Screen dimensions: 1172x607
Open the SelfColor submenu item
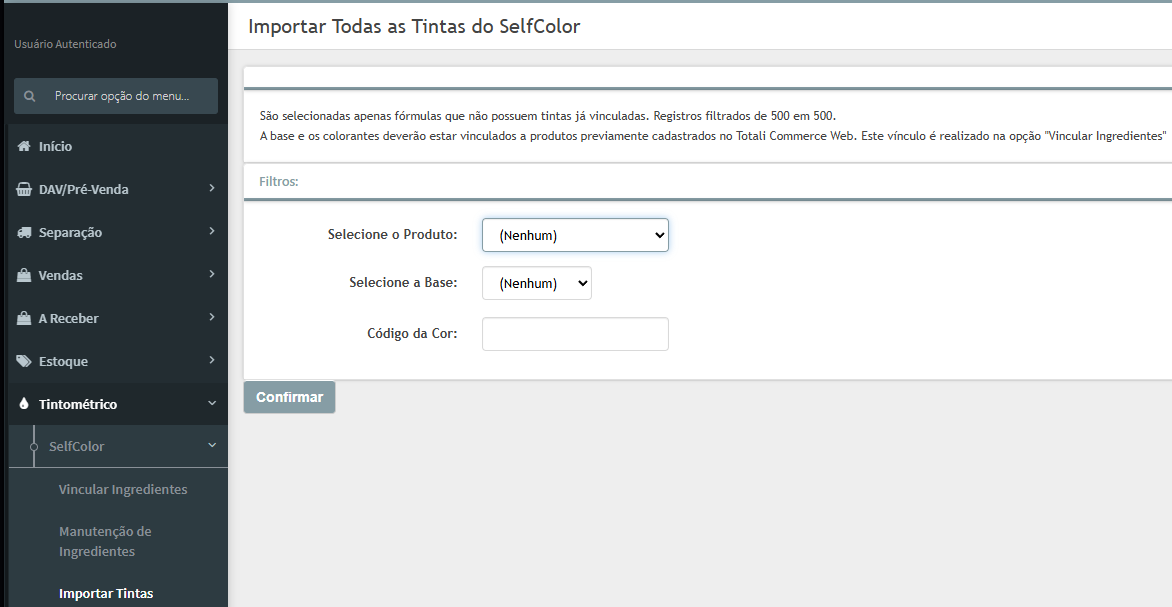coord(118,446)
